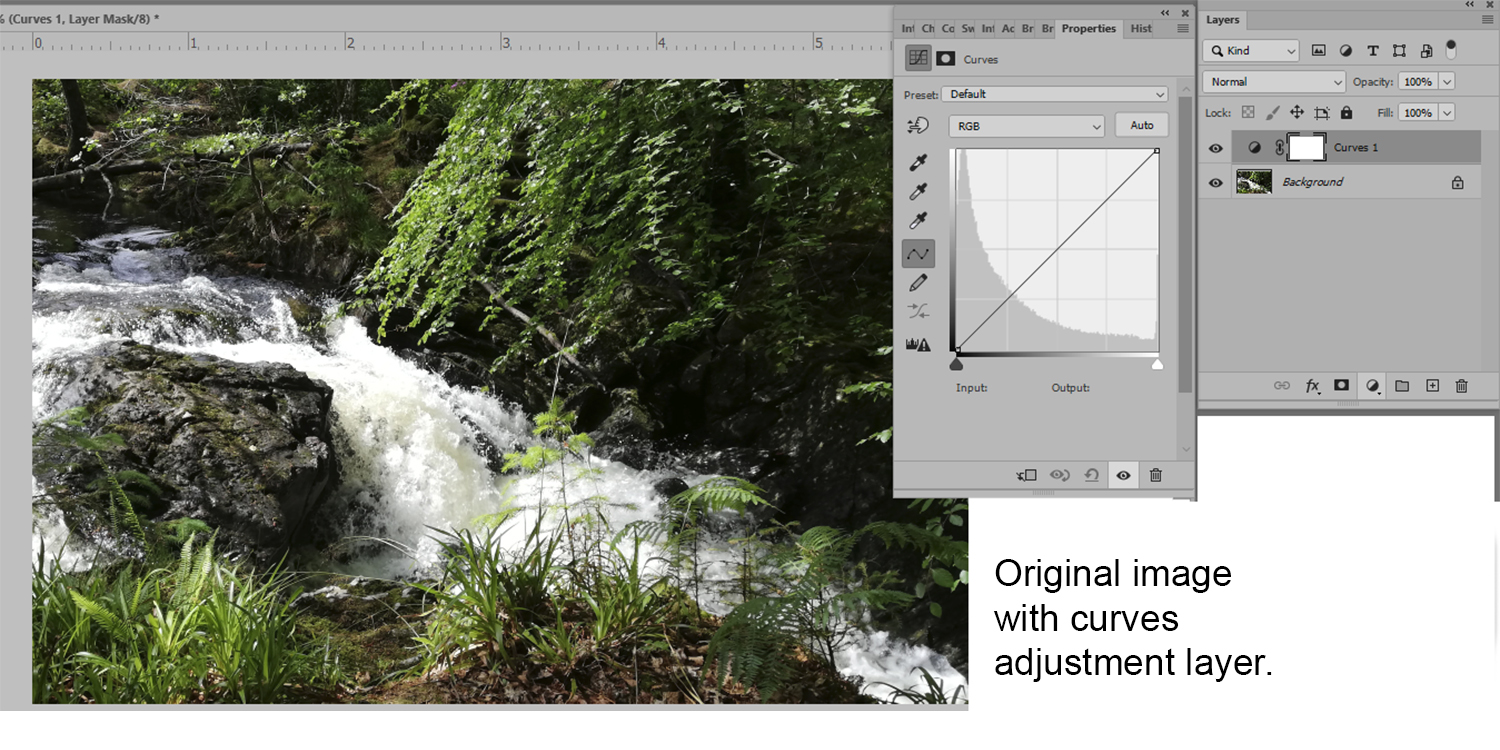
Task: Select the white point eyedropper
Action: (x=918, y=221)
